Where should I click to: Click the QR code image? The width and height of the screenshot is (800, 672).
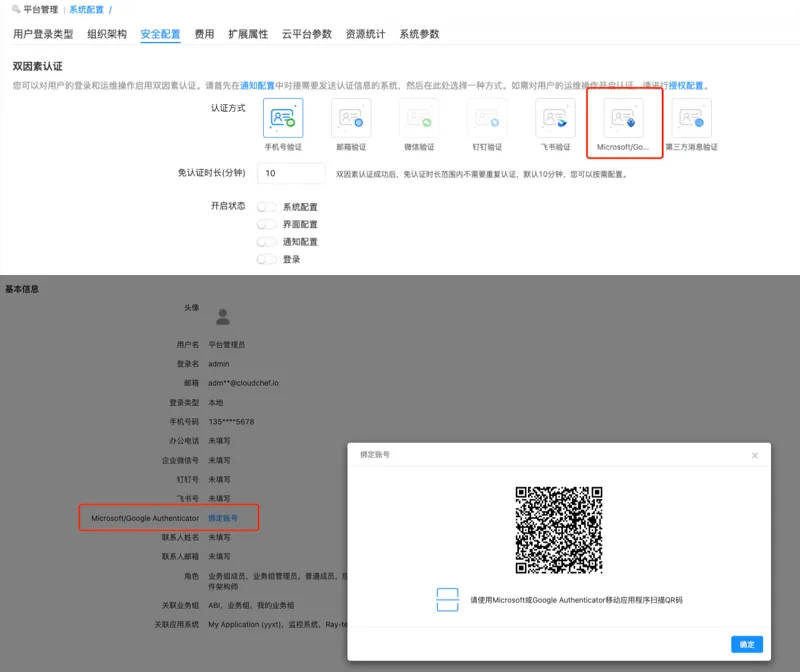559,530
